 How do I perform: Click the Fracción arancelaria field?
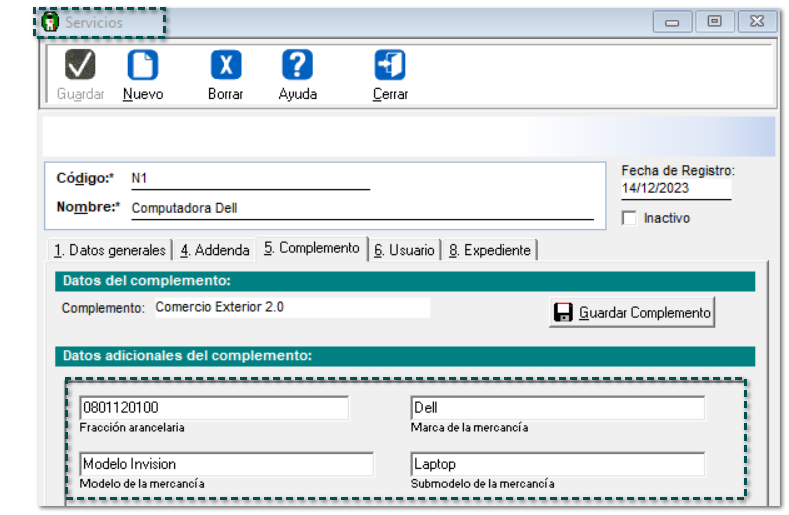(214, 408)
